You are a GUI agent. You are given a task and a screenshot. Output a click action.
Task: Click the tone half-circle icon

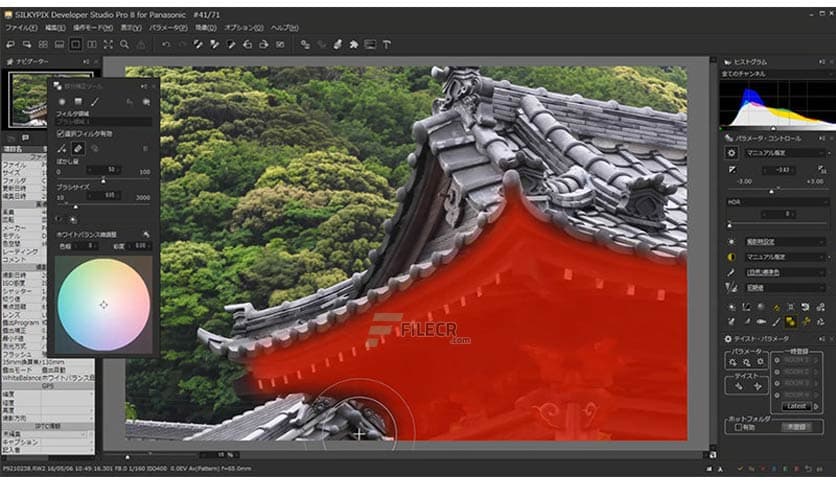point(732,257)
